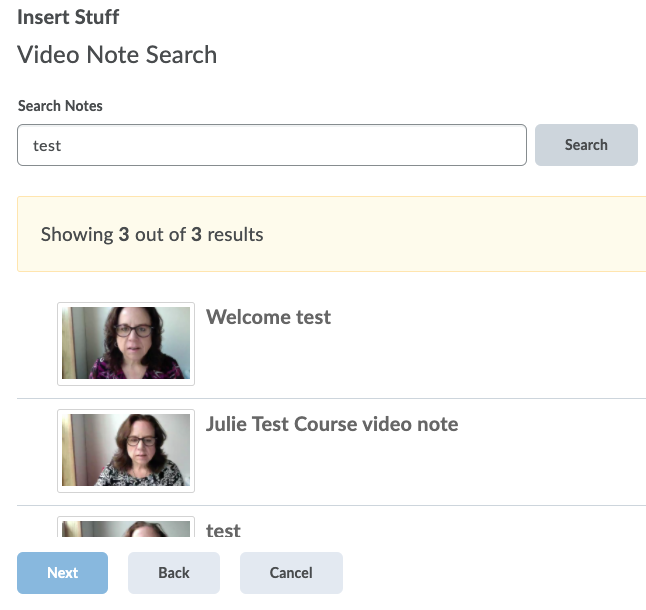Viewport: 646px width, 610px height.
Task: Click the word "results" in the yellow banner
Action: click(x=235, y=235)
